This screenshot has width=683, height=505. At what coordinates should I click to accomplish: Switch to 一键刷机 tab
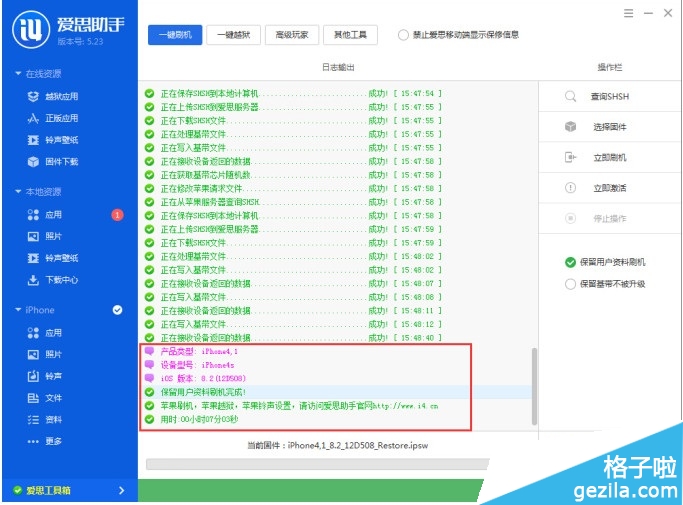tap(175, 35)
